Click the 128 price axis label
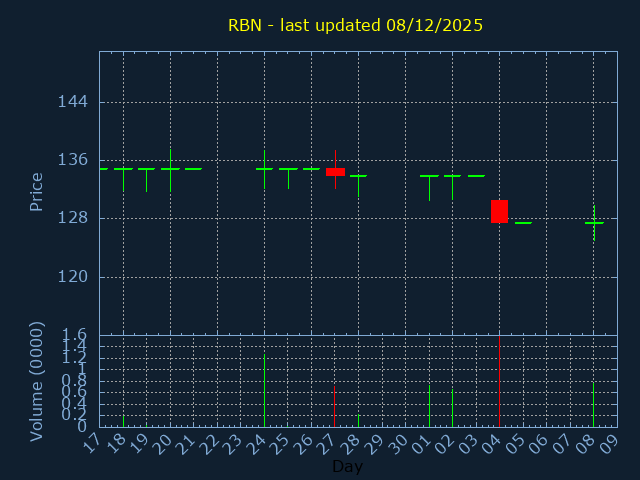 coord(72,218)
